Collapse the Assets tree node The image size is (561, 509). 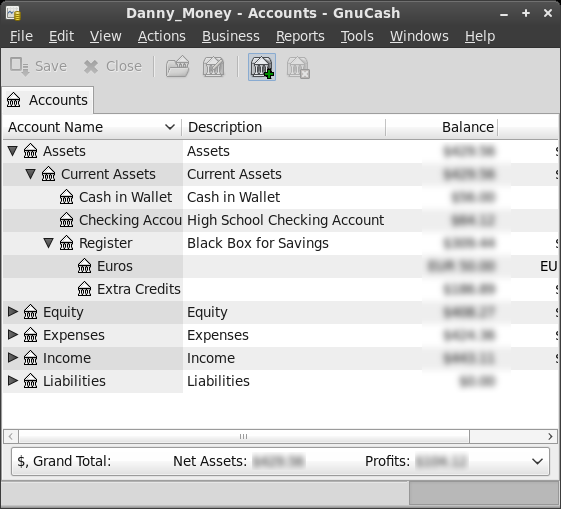(13, 151)
